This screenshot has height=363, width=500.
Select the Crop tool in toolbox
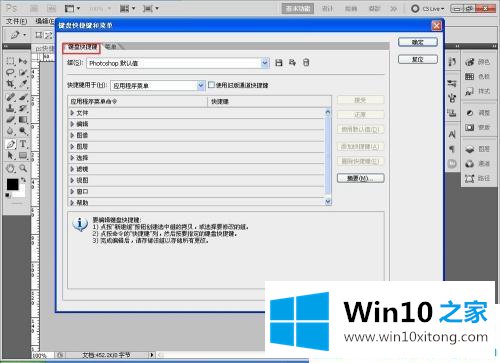click(x=11, y=84)
